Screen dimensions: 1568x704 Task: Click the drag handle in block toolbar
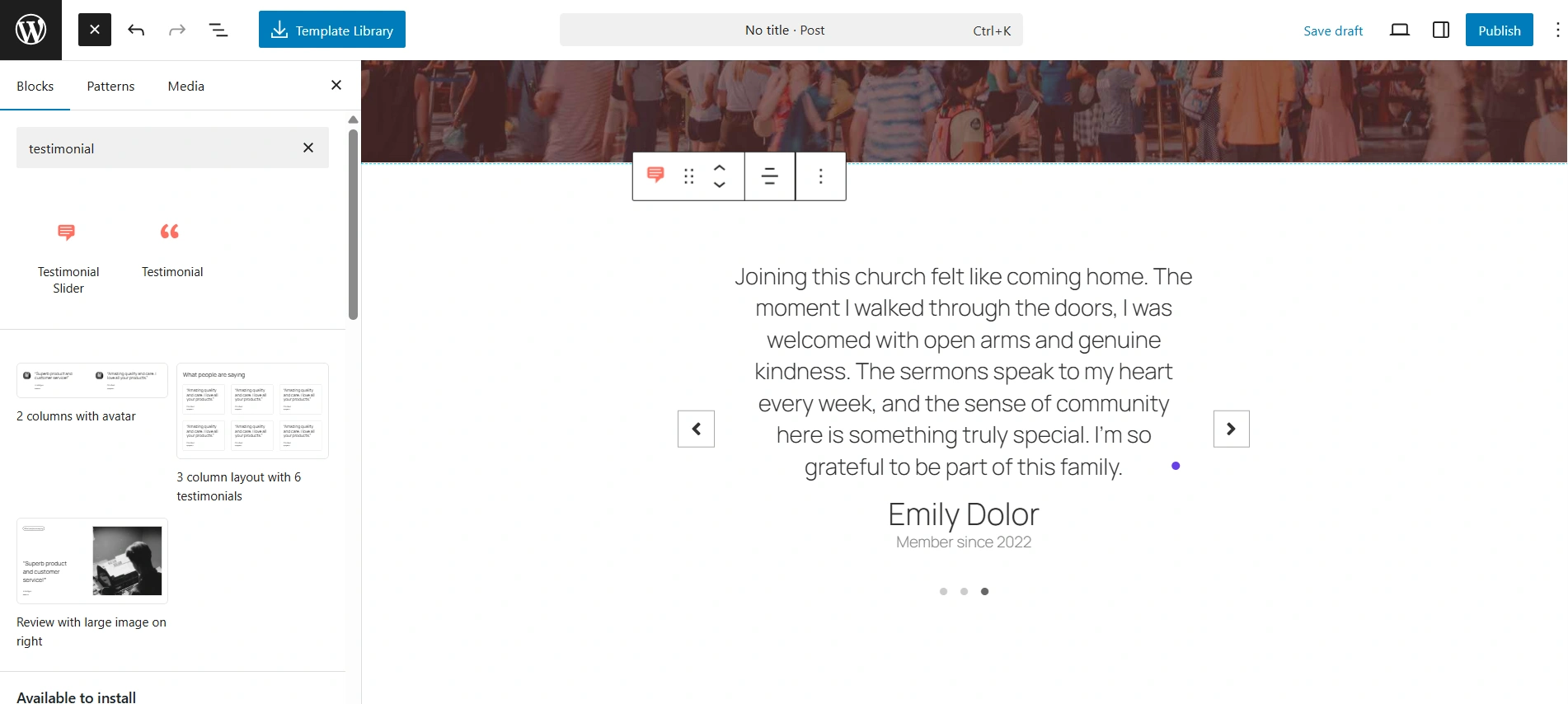point(689,176)
